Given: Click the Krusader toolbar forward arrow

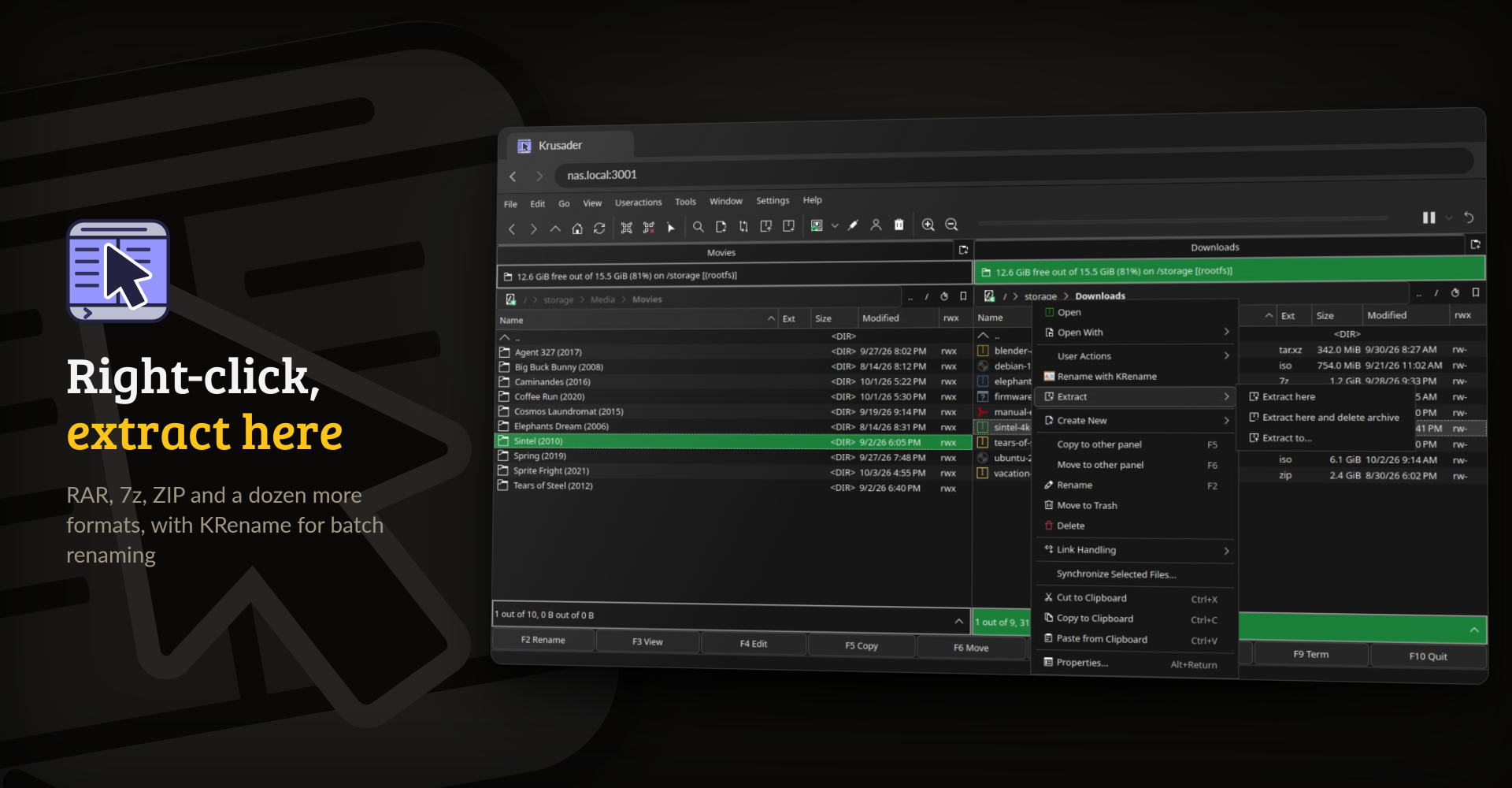Looking at the screenshot, I should point(533,229).
